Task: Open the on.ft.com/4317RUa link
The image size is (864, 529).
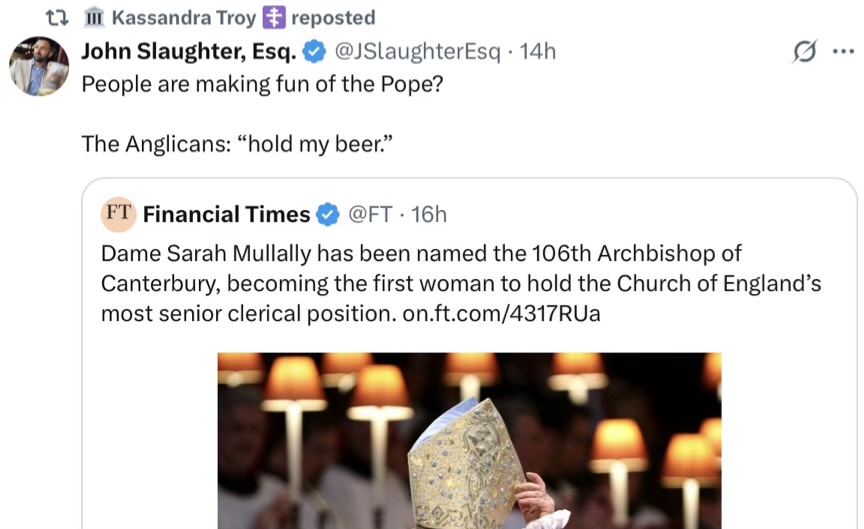Action: pyautogui.click(x=502, y=313)
